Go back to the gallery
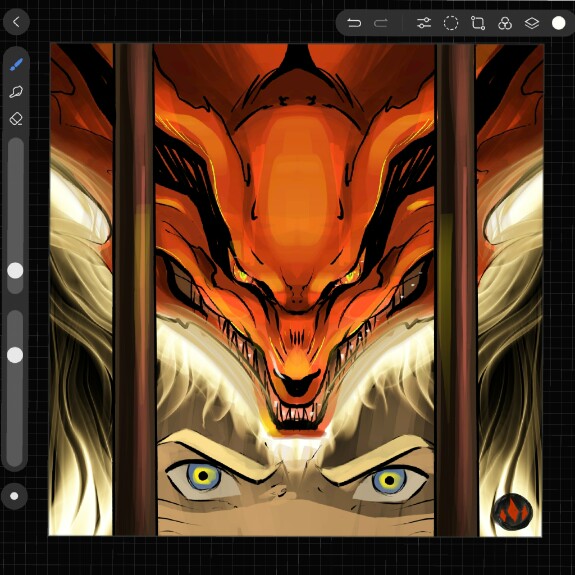This screenshot has width=575, height=575. click(x=16, y=22)
